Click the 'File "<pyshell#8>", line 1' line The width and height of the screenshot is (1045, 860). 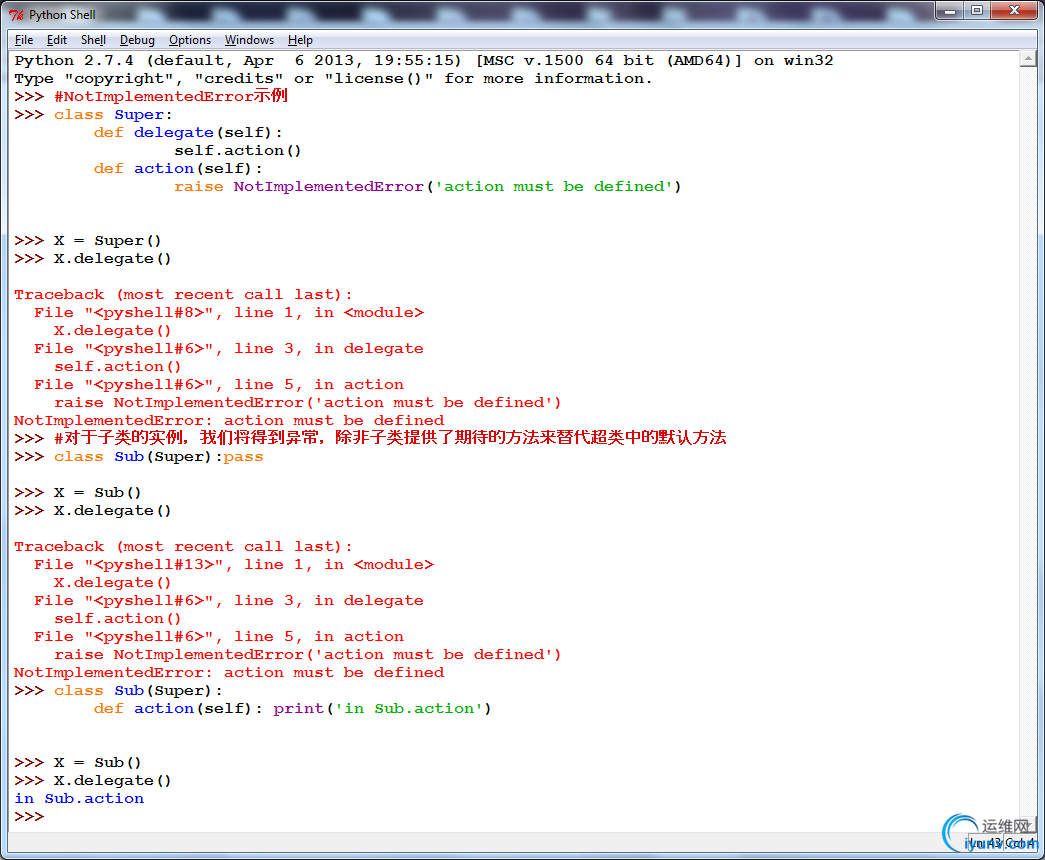[229, 313]
